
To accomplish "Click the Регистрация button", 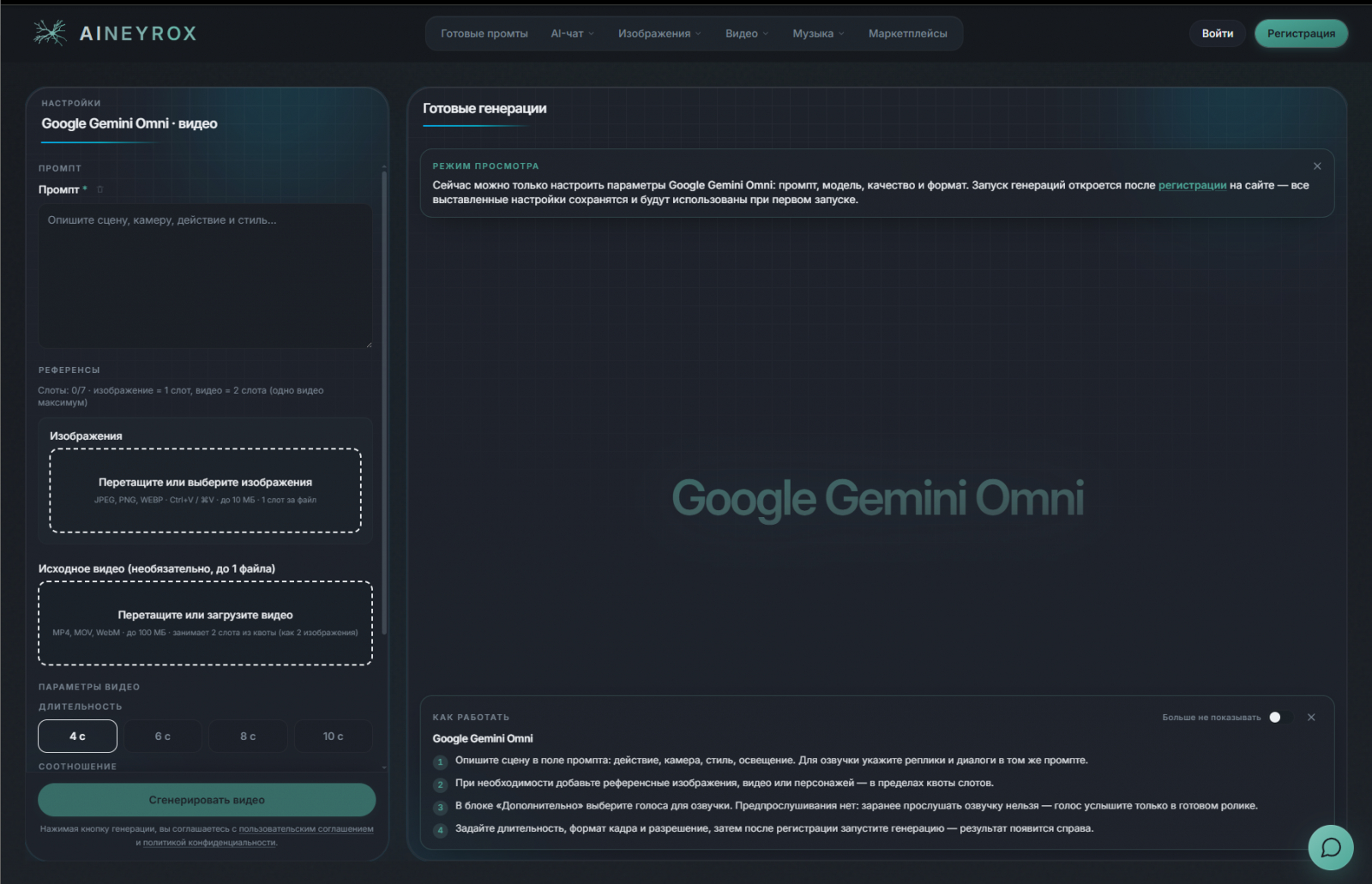I will click(x=1301, y=33).
